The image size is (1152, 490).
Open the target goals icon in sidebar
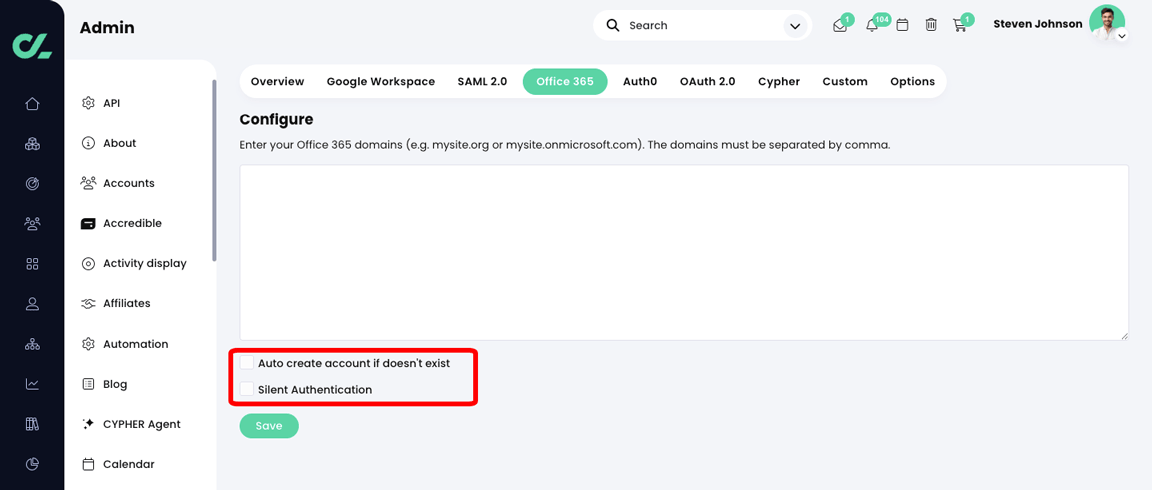tap(32, 184)
